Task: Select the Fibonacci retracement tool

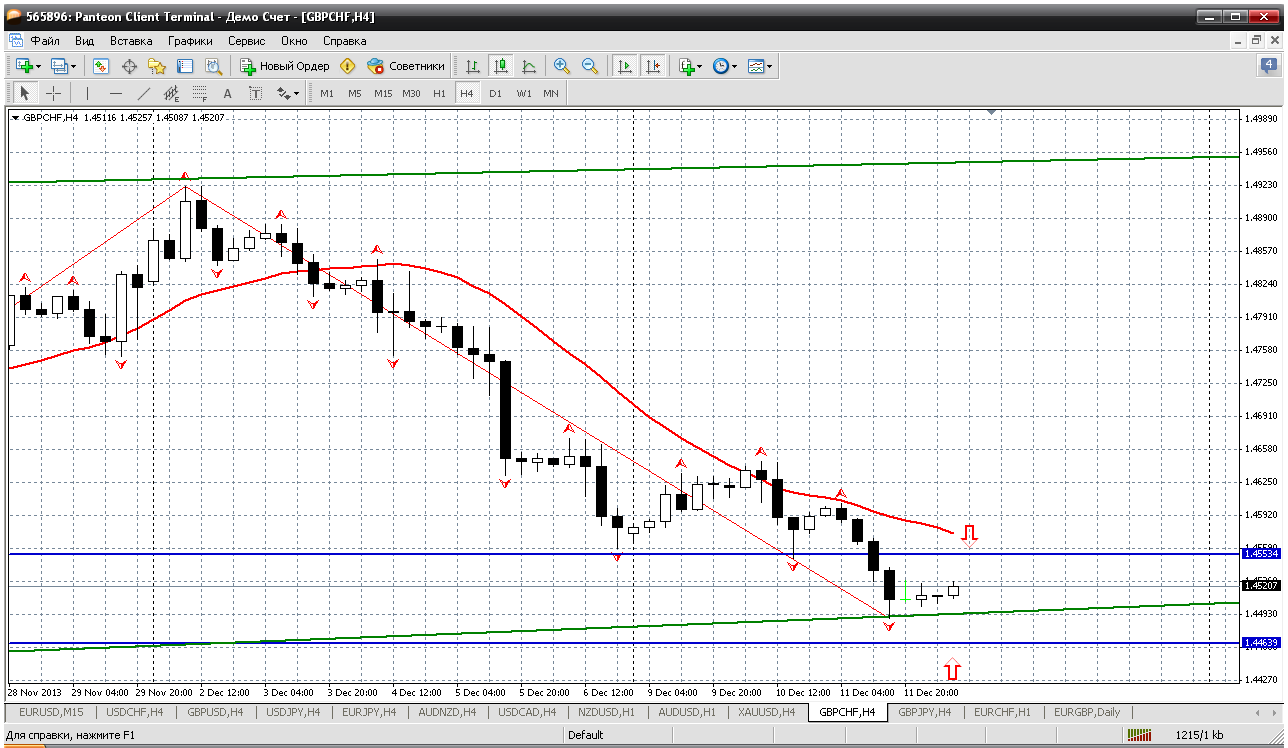Action: pyautogui.click(x=199, y=93)
